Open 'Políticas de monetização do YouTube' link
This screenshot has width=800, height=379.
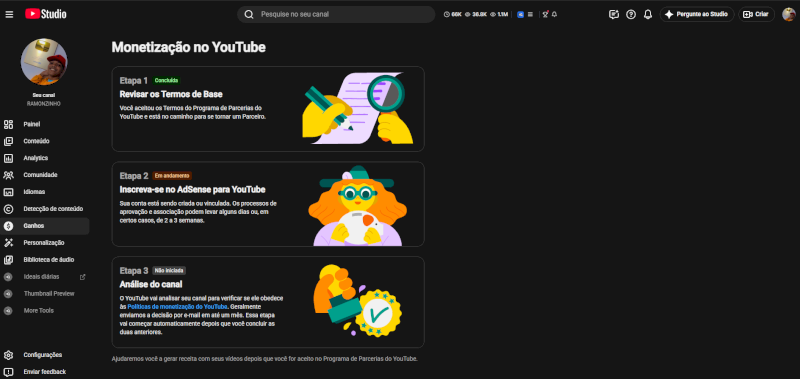click(177, 307)
